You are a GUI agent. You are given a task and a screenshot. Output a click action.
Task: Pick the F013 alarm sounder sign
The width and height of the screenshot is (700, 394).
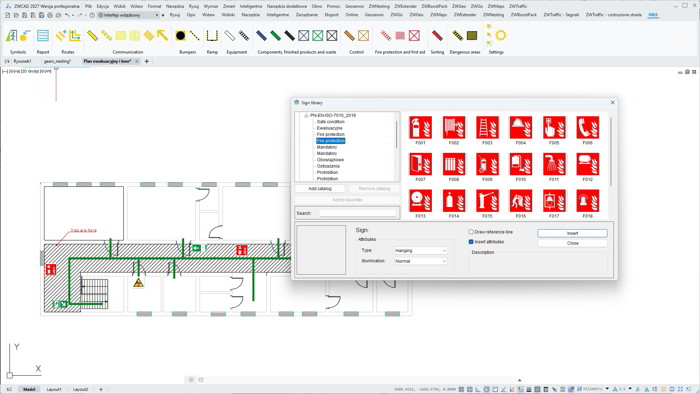point(420,201)
